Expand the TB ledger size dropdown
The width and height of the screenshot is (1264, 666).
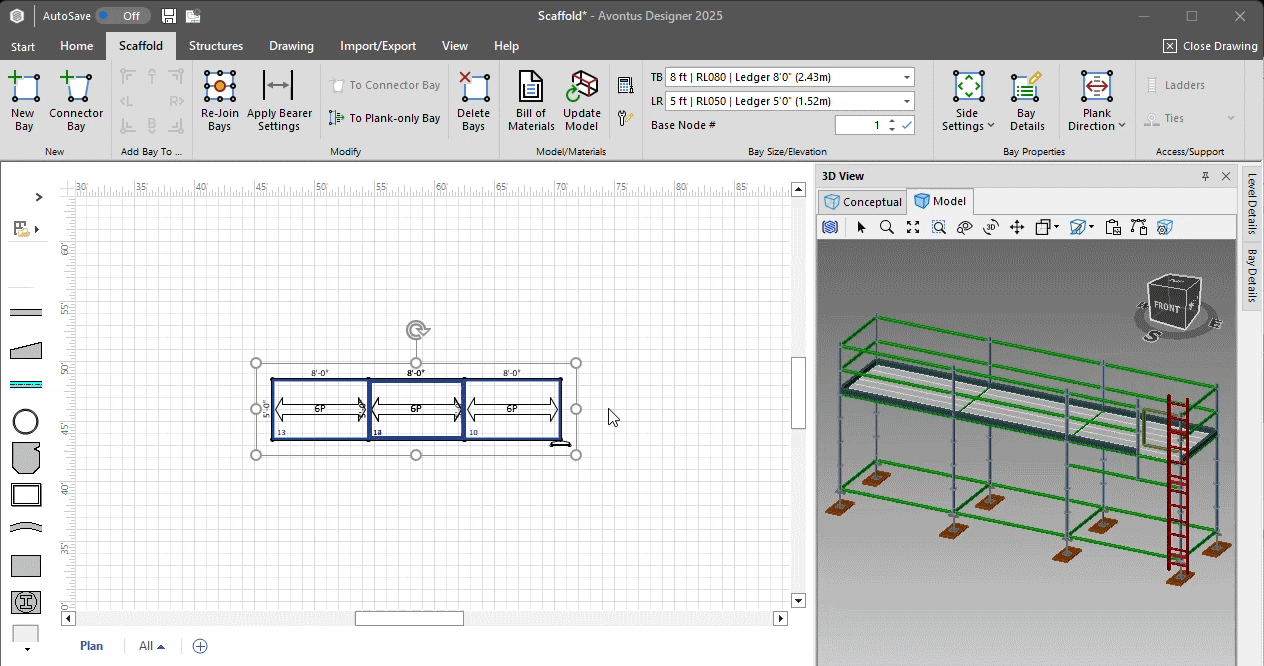coord(906,77)
